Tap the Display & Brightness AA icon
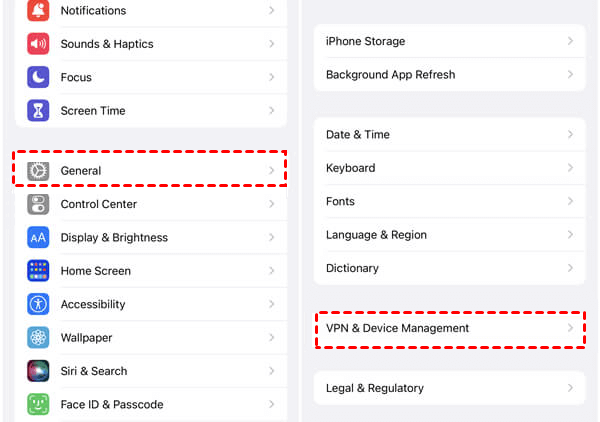 (x=38, y=238)
